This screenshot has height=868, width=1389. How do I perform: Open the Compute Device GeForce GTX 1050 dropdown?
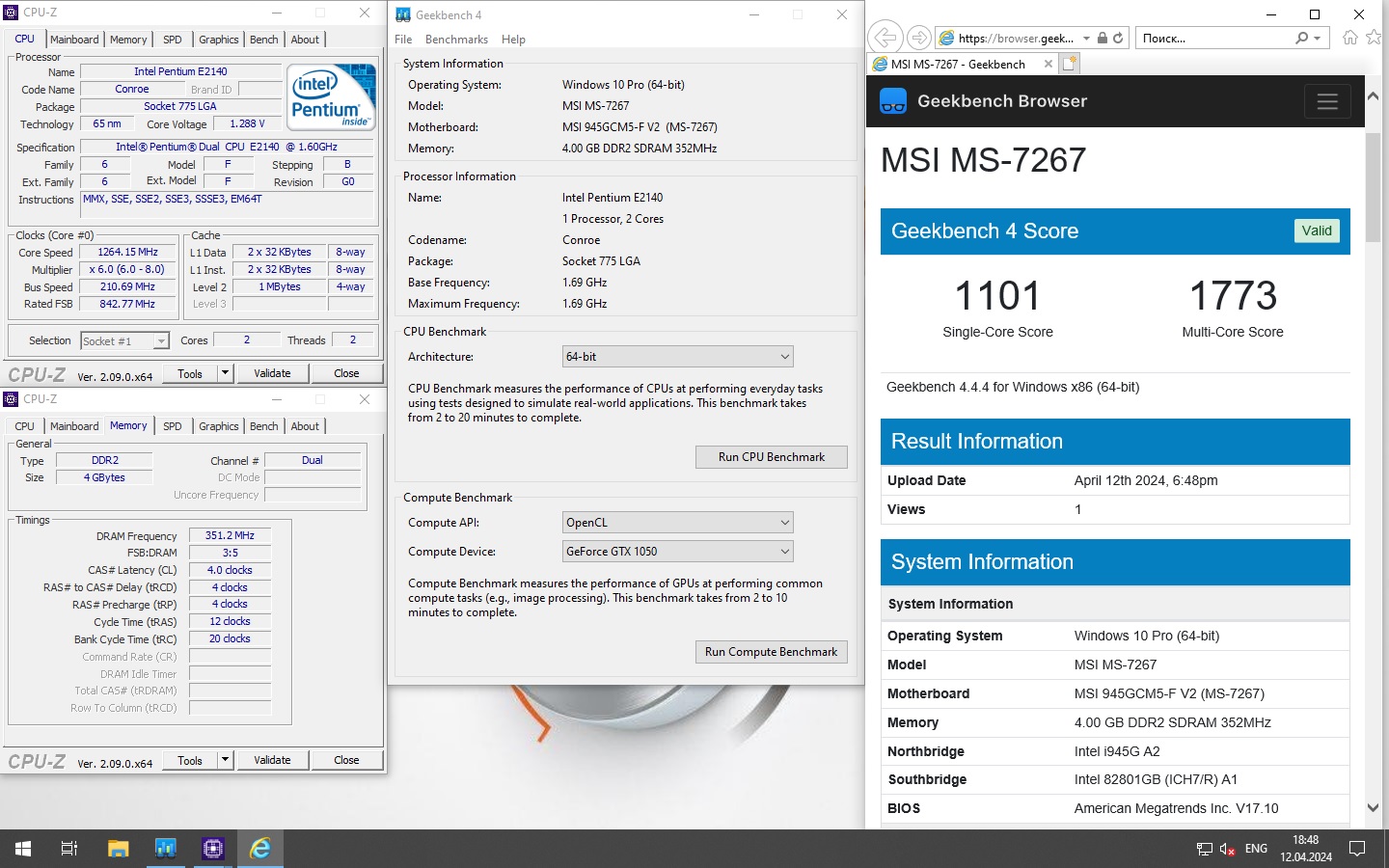678,552
